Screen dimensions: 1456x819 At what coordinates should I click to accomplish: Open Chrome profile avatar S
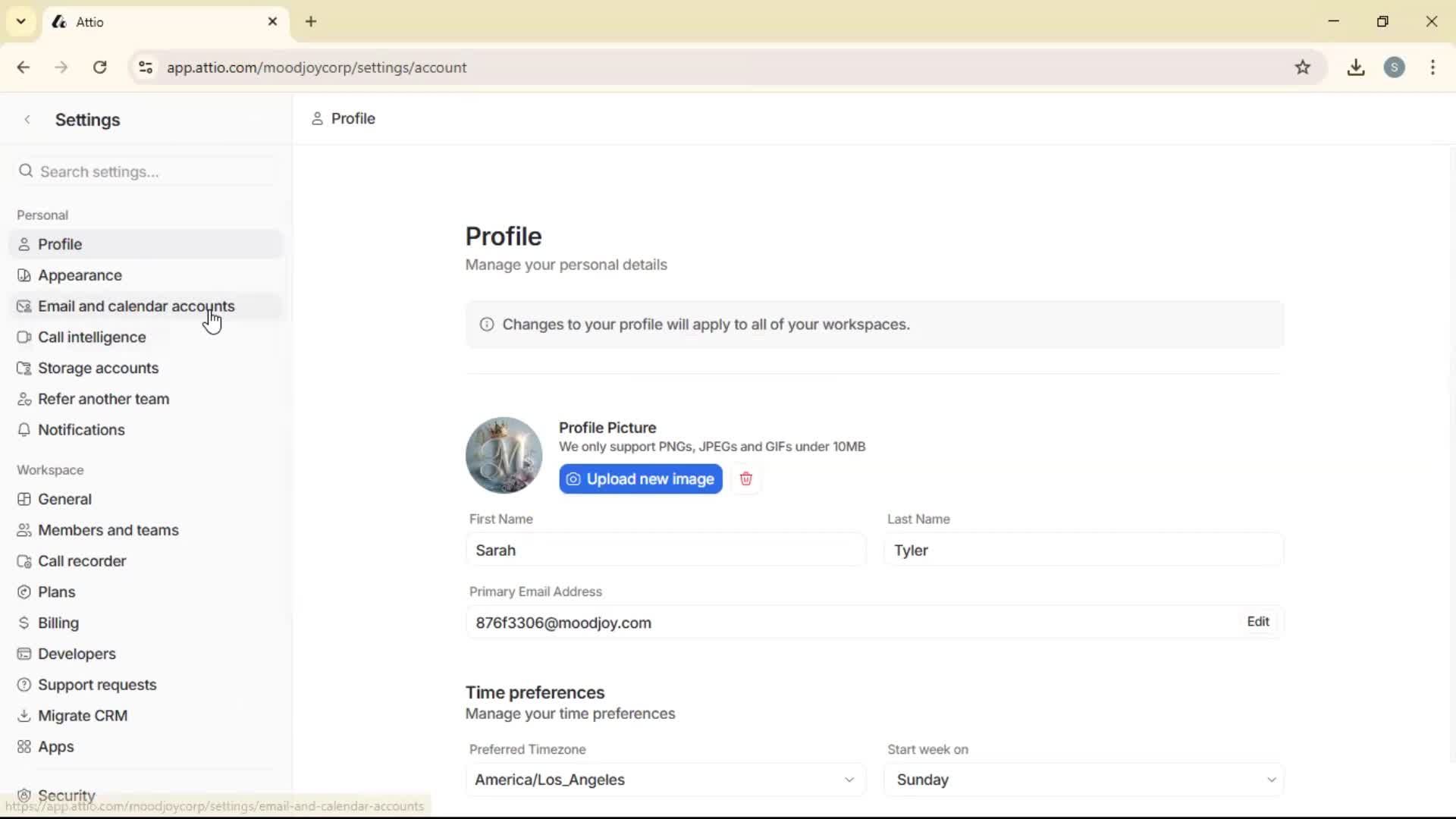pos(1395,67)
